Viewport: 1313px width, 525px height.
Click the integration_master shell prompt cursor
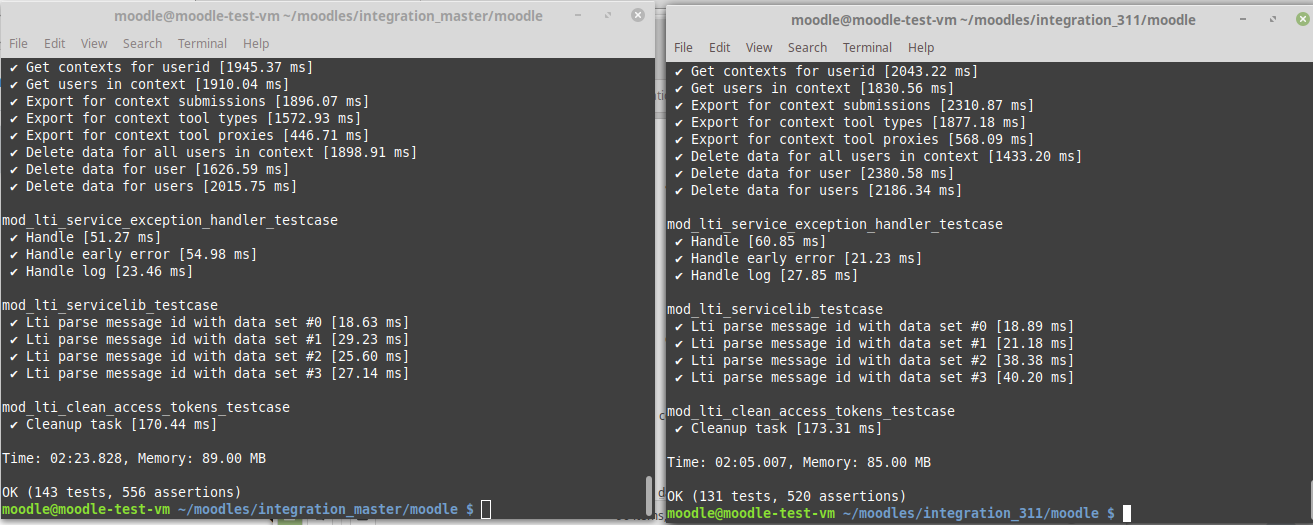click(486, 509)
